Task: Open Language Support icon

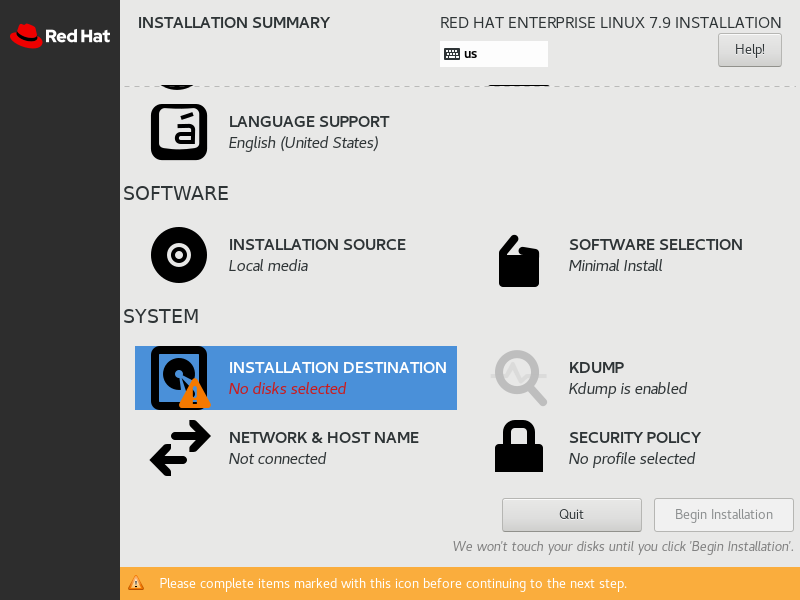Action: click(179, 132)
